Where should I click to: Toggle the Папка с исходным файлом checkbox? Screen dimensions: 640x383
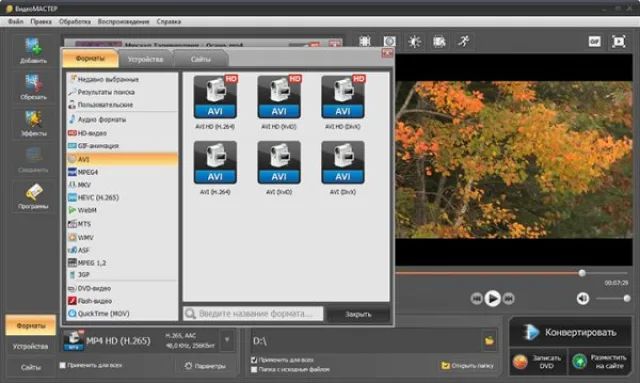254,370
